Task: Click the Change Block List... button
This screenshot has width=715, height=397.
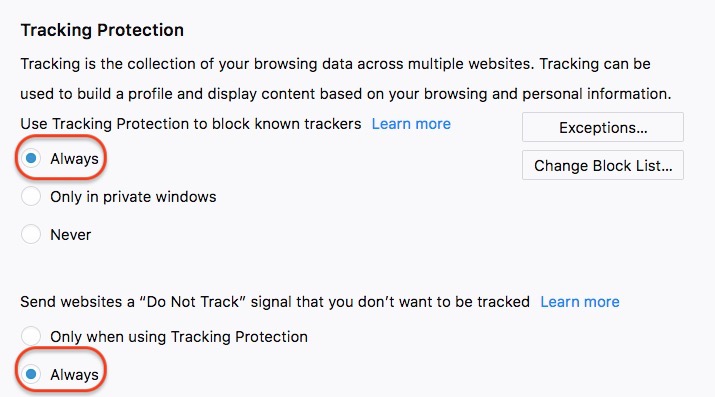Action: click(603, 165)
